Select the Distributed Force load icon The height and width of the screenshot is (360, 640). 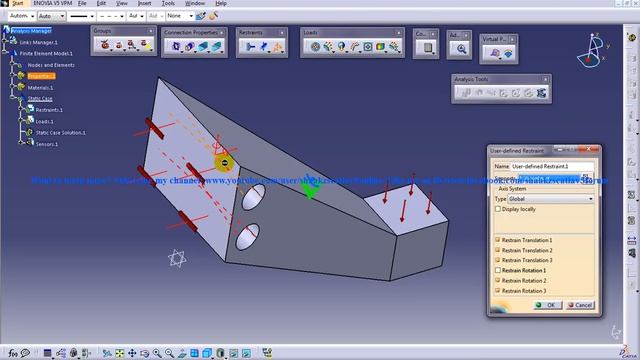tap(328, 47)
